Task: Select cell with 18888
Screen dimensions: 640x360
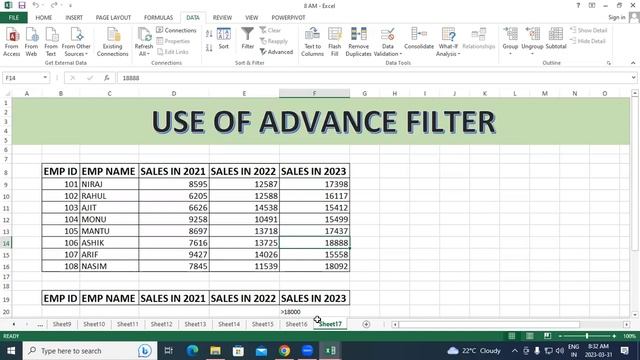Action: 314,242
